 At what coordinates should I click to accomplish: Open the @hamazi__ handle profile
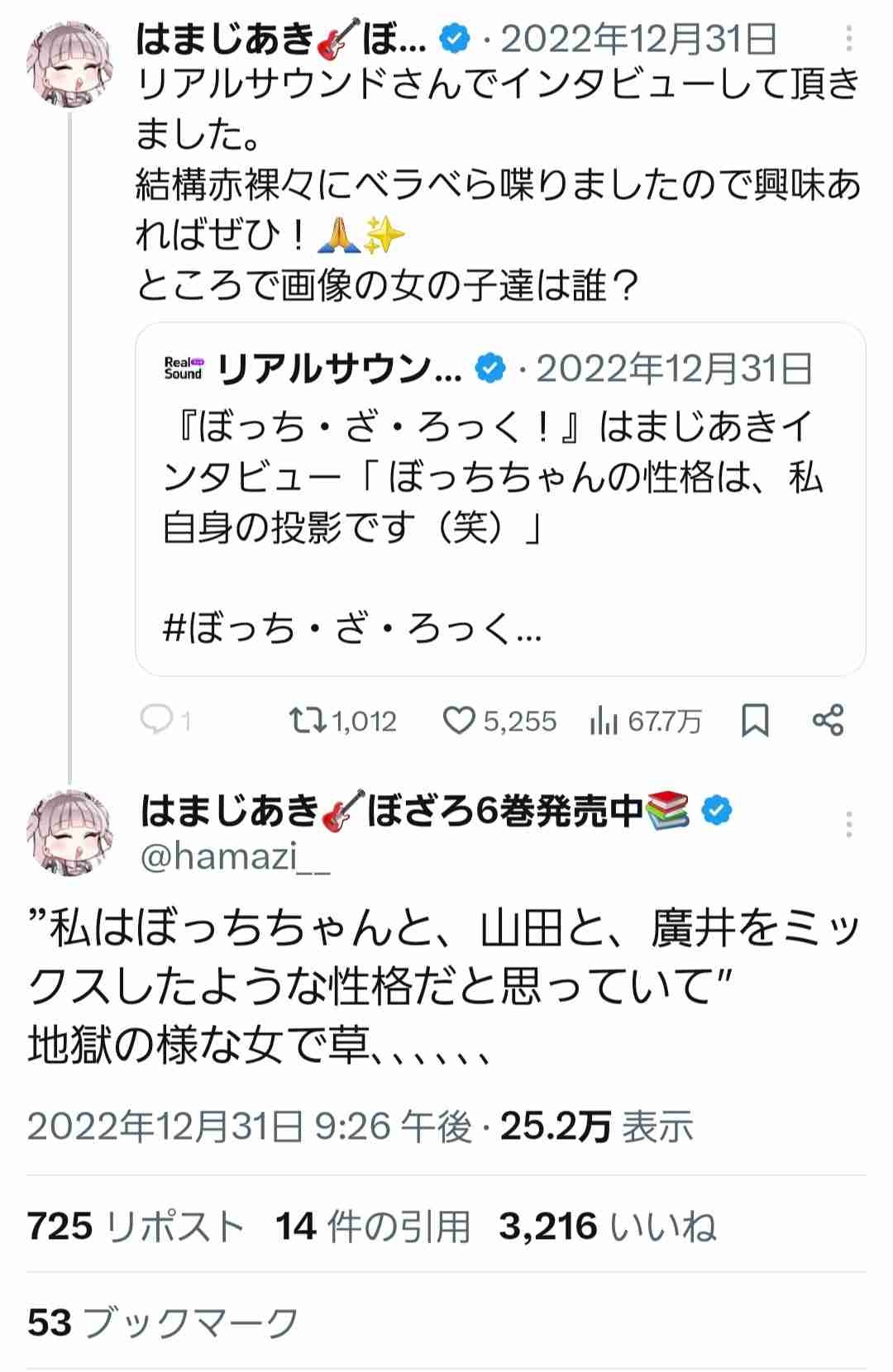click(x=236, y=858)
